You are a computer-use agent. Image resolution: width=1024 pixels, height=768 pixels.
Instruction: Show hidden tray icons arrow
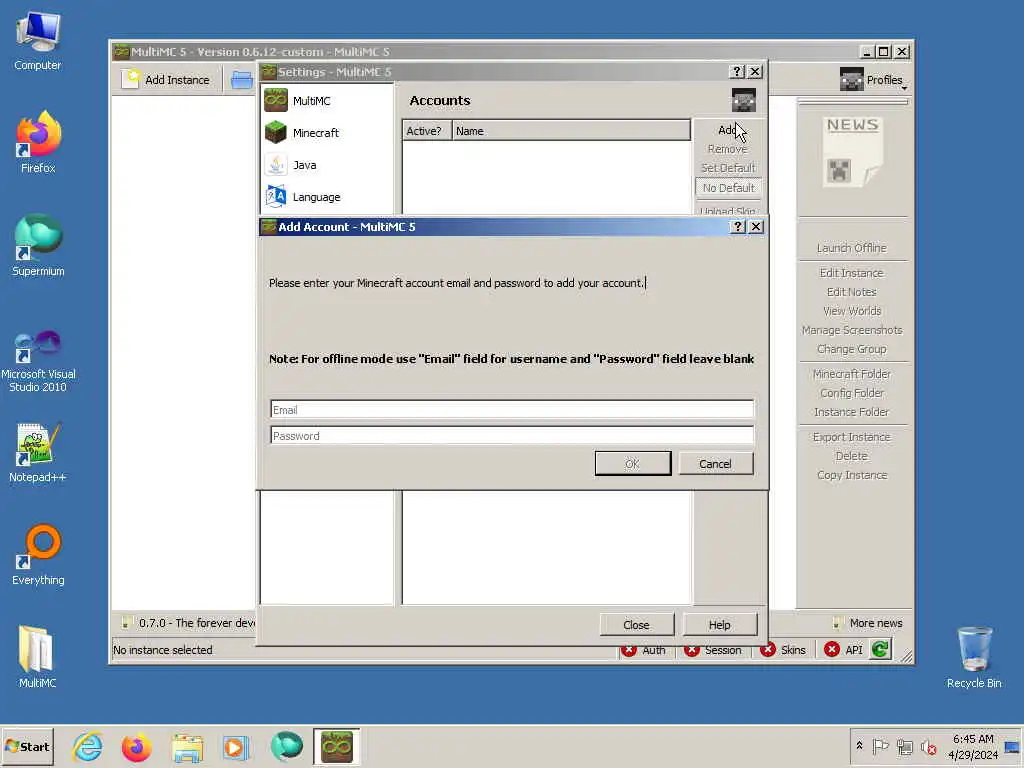click(859, 746)
